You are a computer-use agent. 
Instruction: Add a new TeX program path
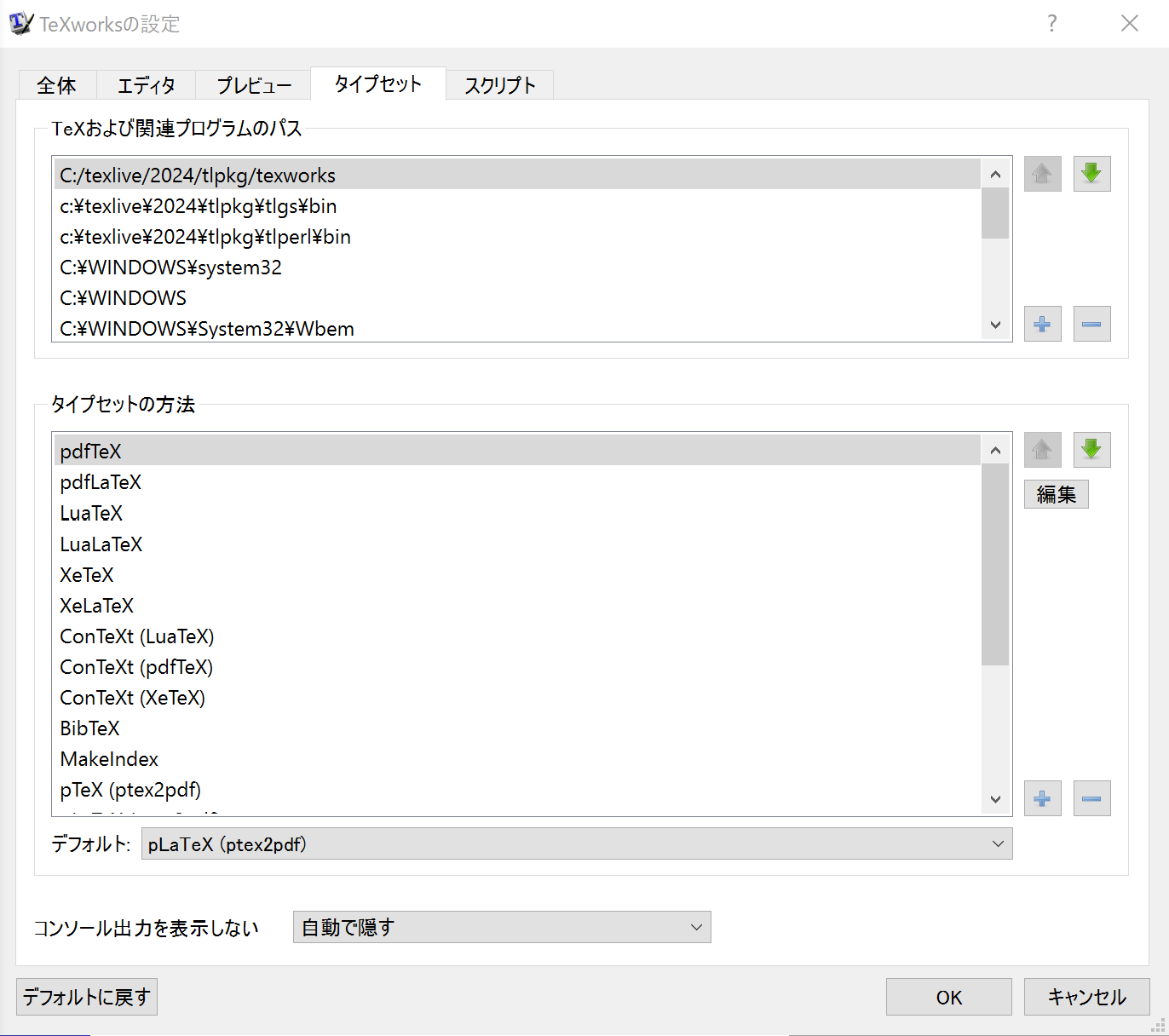pos(1042,324)
